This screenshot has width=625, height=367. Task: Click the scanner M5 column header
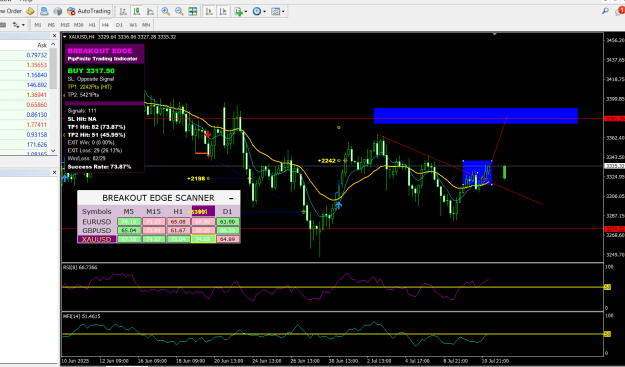(128, 212)
